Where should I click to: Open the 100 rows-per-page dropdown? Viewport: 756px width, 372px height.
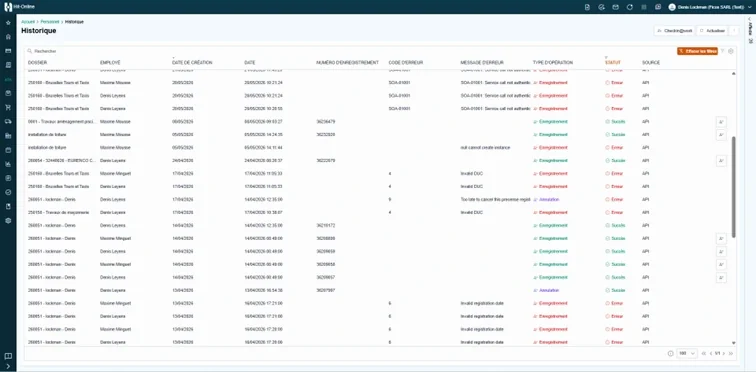[x=687, y=354]
